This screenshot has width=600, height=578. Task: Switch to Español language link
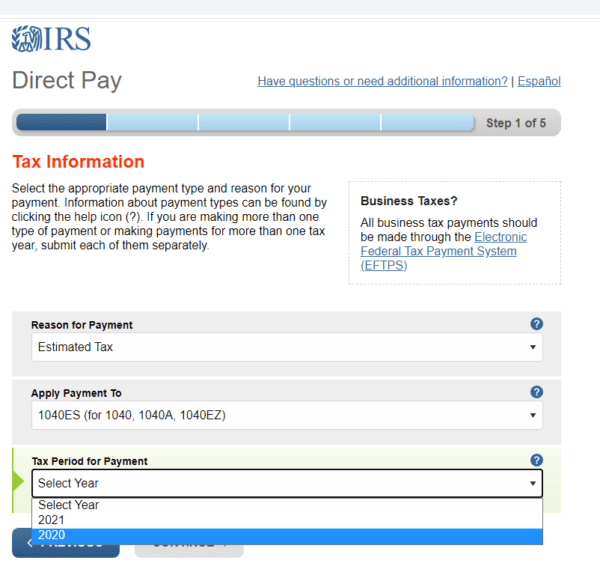538,81
